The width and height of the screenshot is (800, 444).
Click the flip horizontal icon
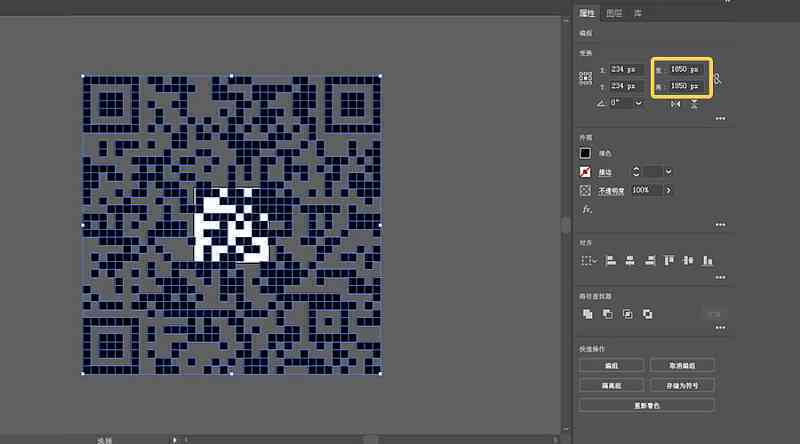pyautogui.click(x=676, y=104)
